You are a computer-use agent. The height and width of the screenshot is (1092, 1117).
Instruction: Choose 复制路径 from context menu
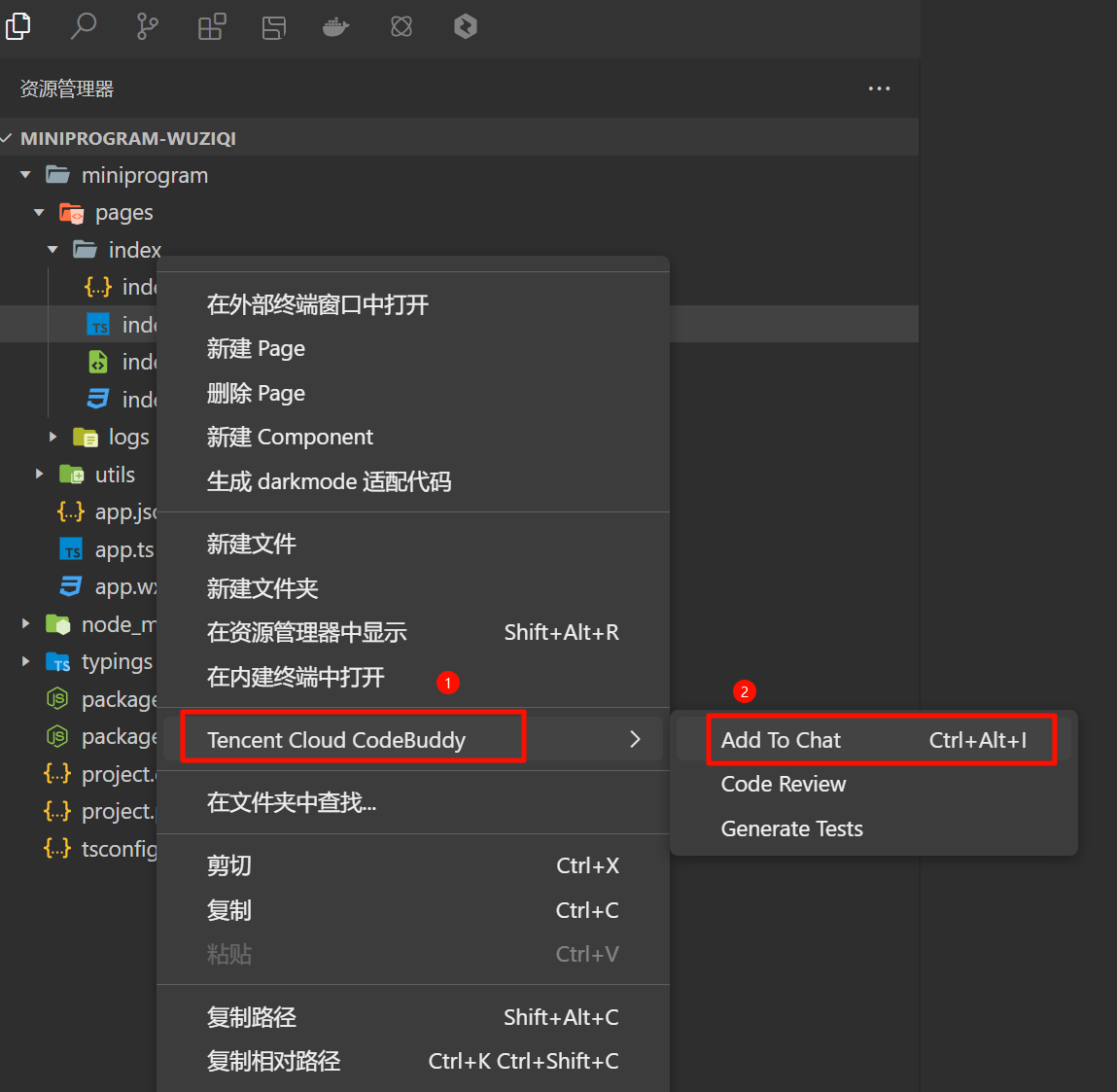coord(252,1017)
